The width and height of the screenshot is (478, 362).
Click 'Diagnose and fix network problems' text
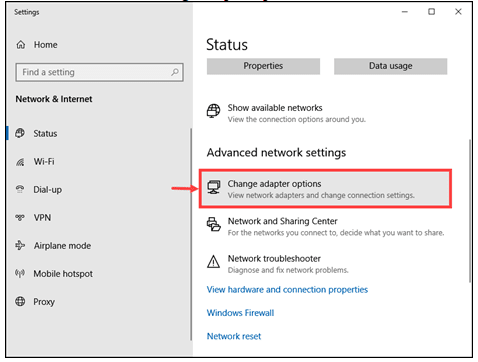click(288, 270)
